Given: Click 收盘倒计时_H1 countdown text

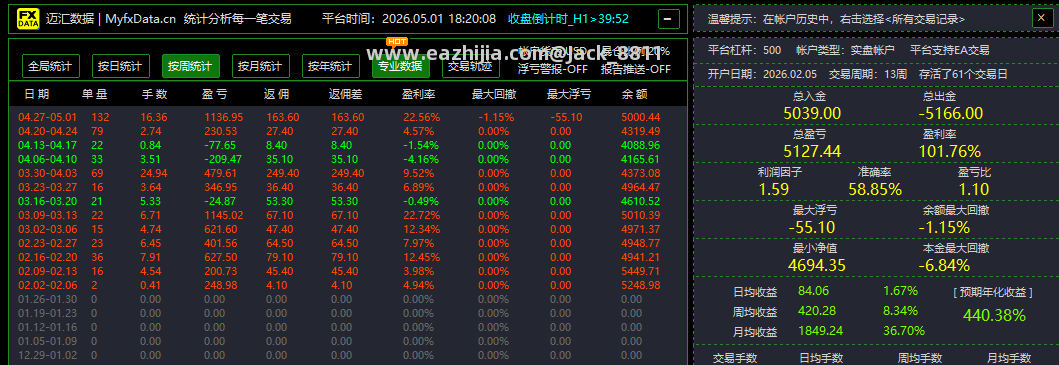Looking at the screenshot, I should click(x=568, y=19).
